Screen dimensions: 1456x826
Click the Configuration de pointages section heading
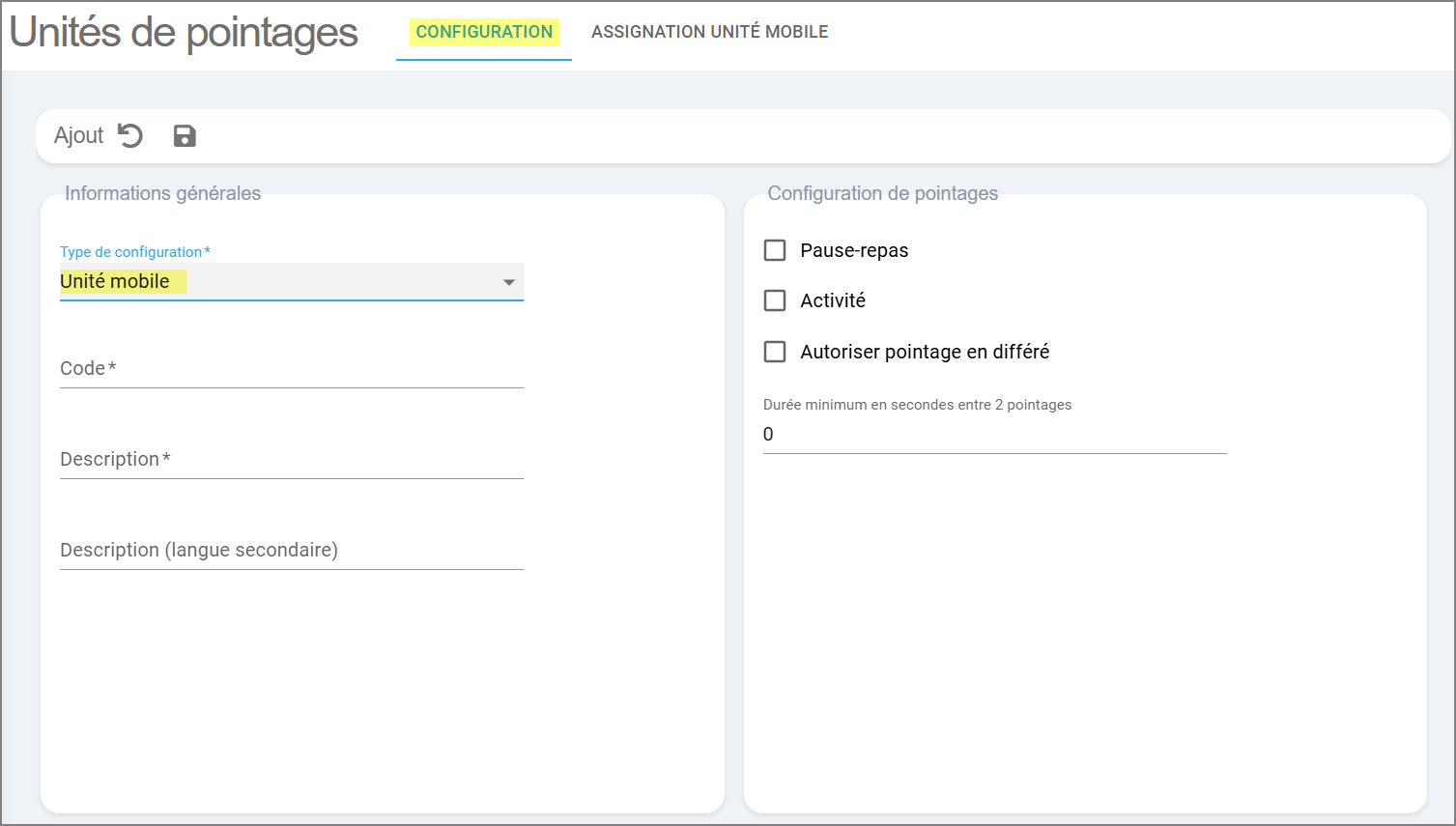[x=882, y=193]
